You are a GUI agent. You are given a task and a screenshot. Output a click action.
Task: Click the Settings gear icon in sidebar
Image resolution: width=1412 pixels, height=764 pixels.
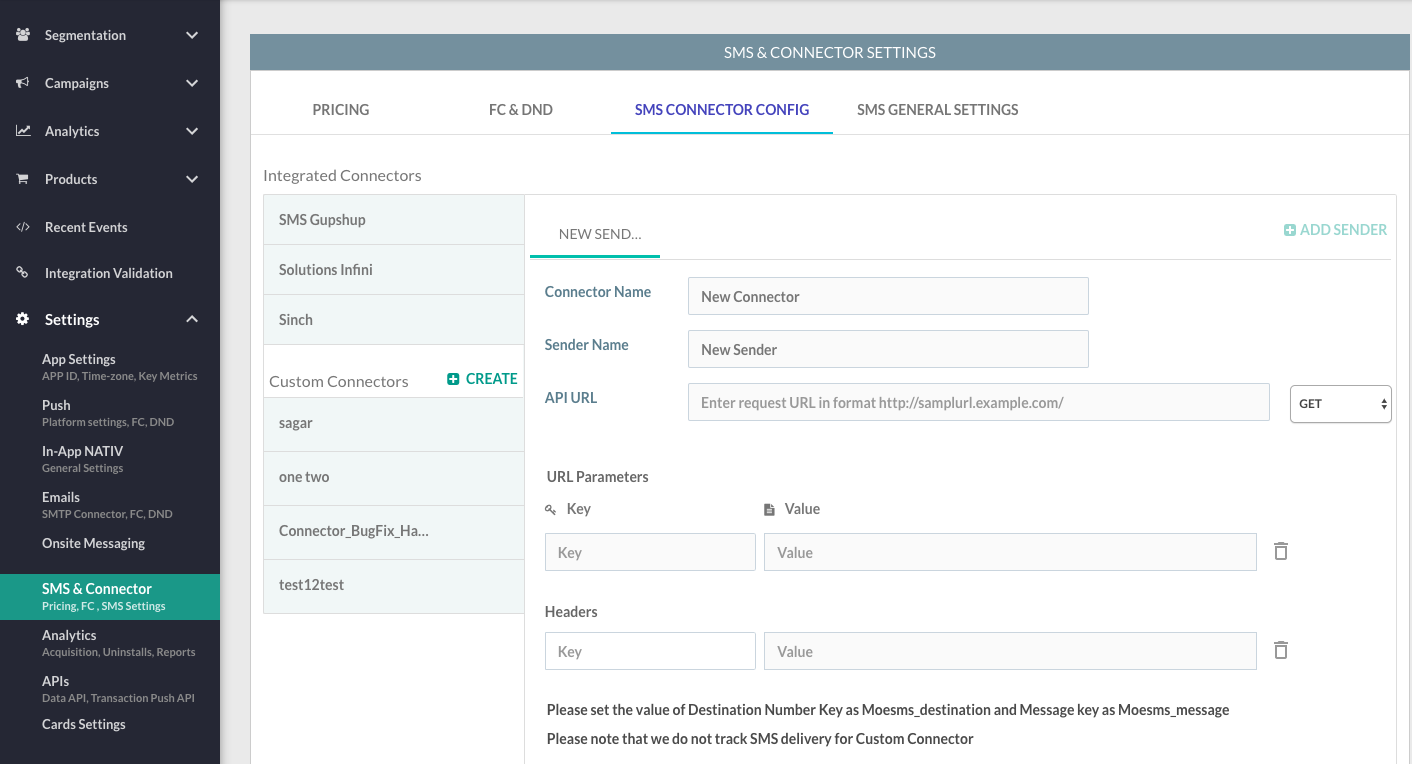[x=23, y=319]
